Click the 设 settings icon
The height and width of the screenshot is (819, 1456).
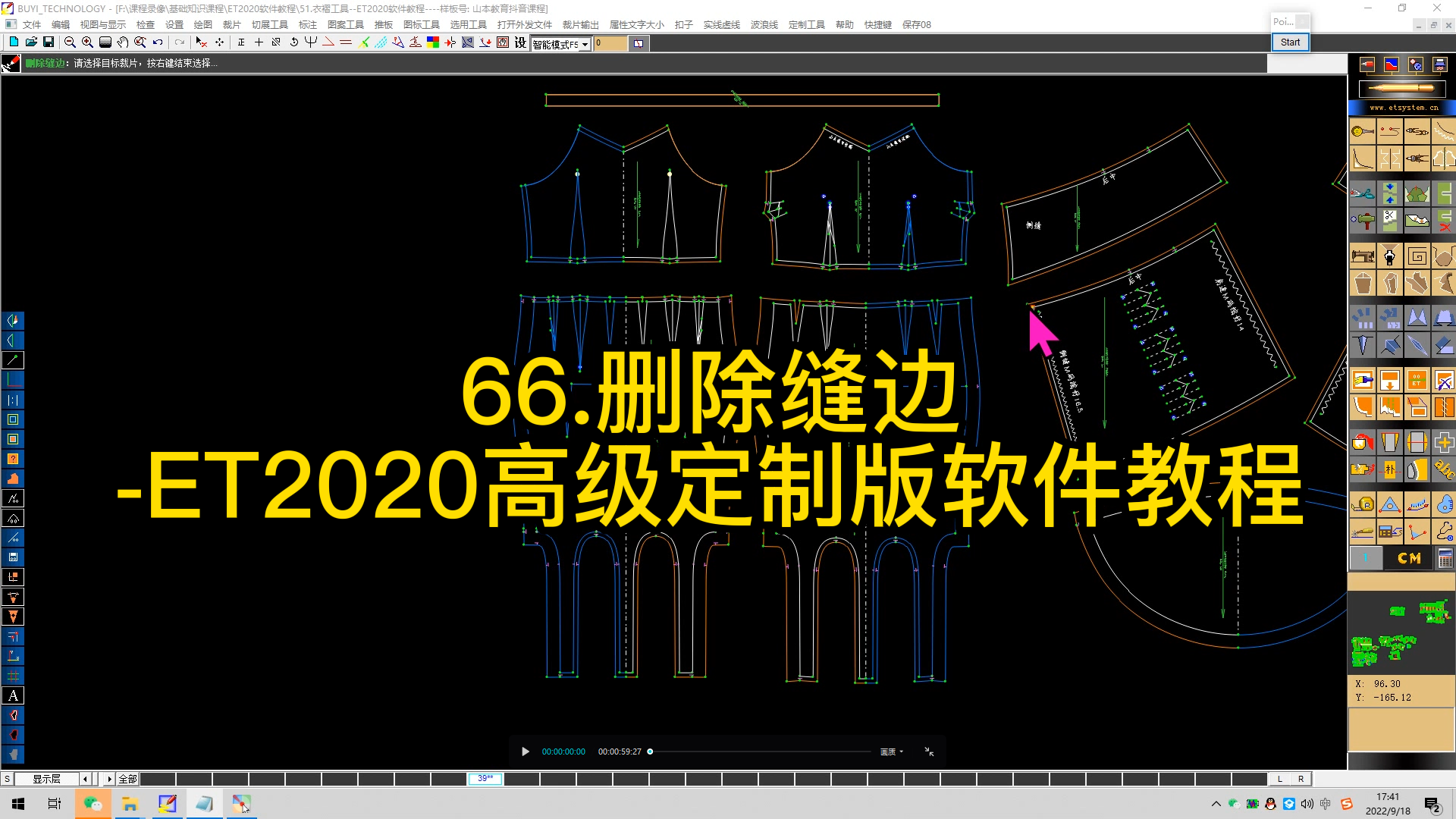pos(520,42)
